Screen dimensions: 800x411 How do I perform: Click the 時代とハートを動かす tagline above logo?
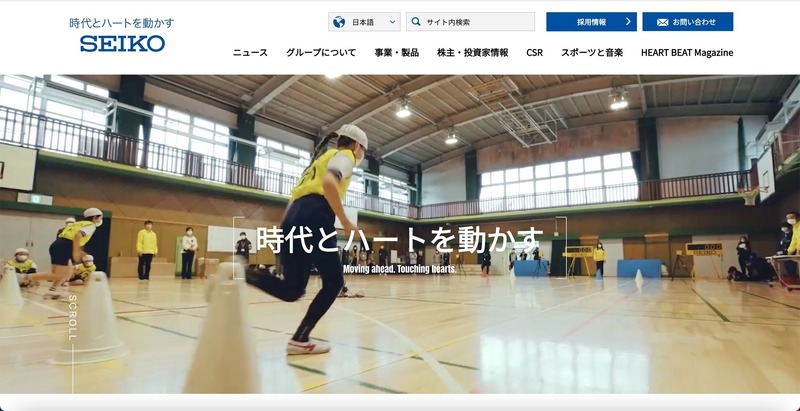click(122, 22)
